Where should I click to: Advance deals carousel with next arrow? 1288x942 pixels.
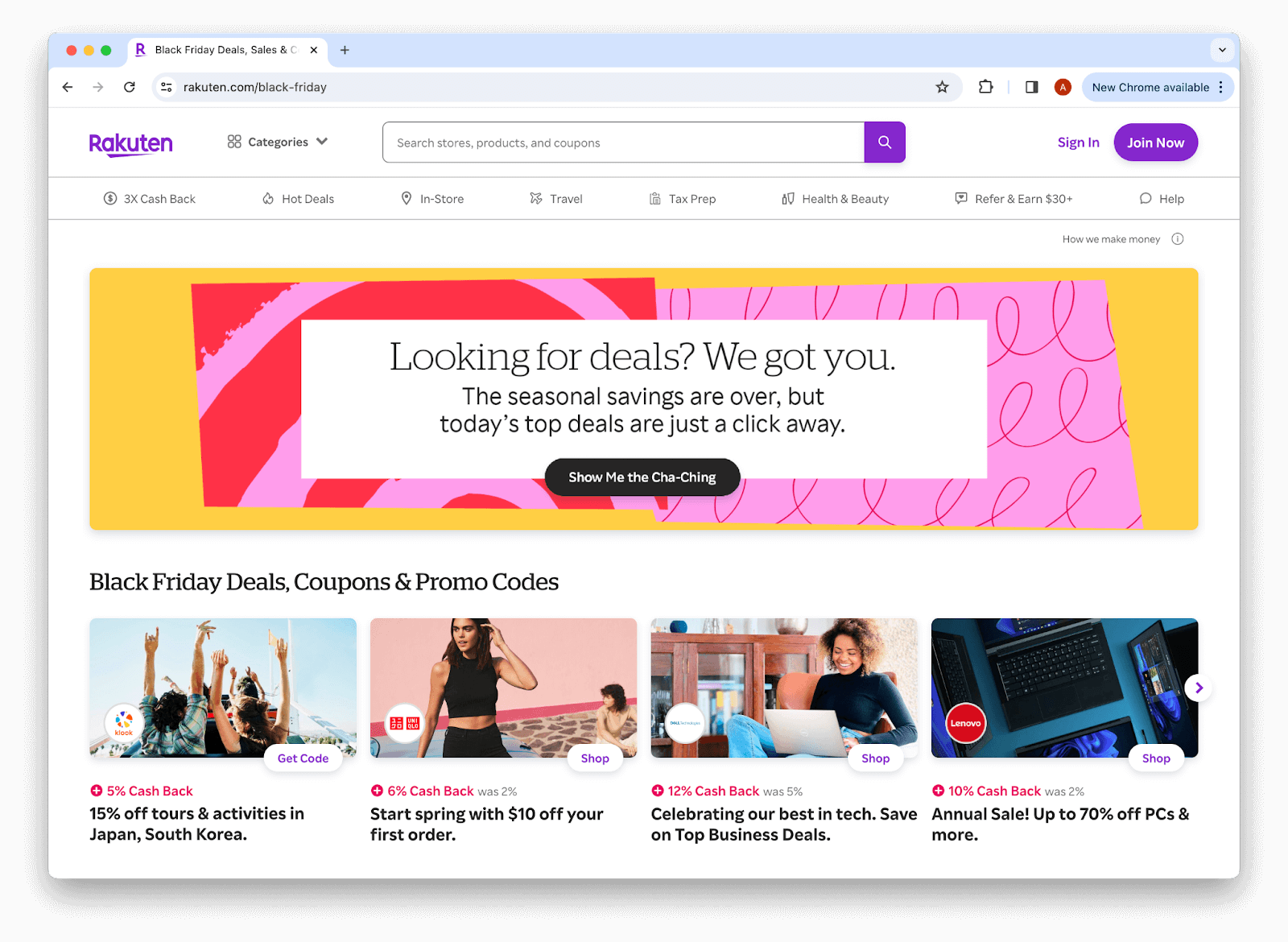pyautogui.click(x=1199, y=688)
